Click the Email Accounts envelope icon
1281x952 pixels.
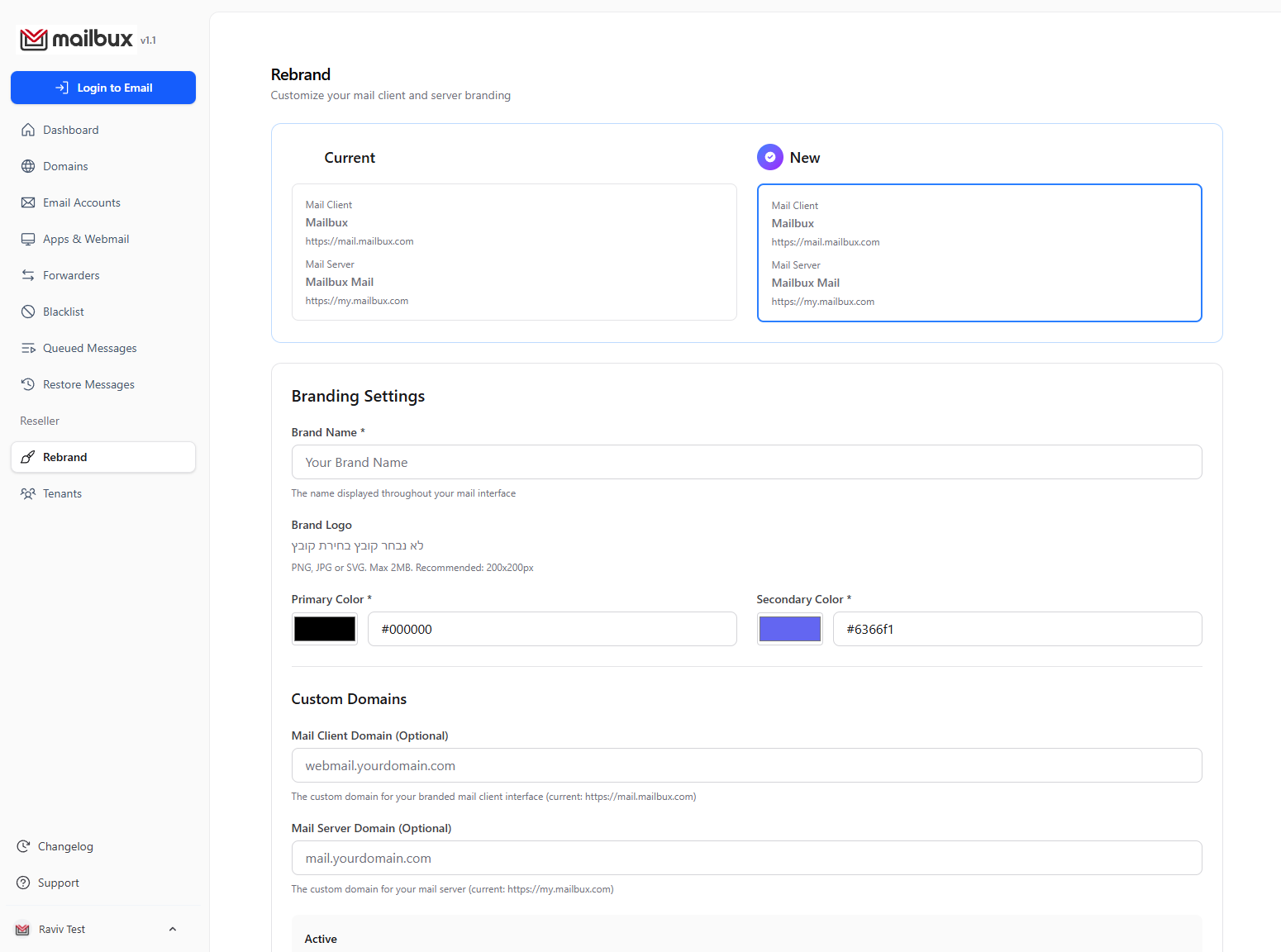(28, 202)
